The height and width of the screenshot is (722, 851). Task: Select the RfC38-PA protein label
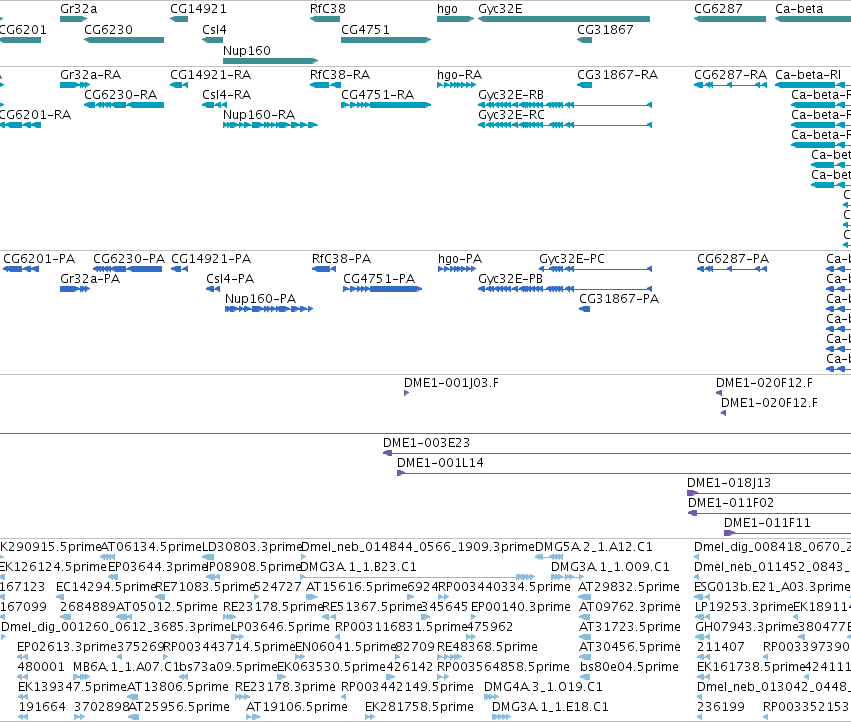[341, 258]
